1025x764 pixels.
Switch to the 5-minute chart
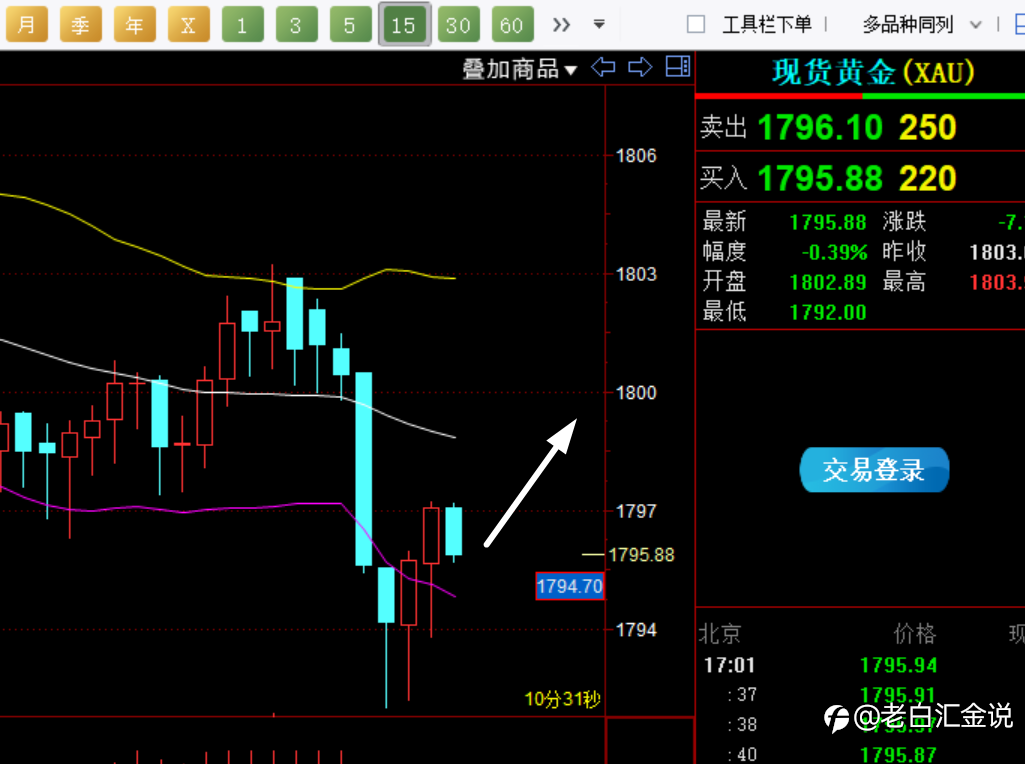pyautogui.click(x=350, y=25)
